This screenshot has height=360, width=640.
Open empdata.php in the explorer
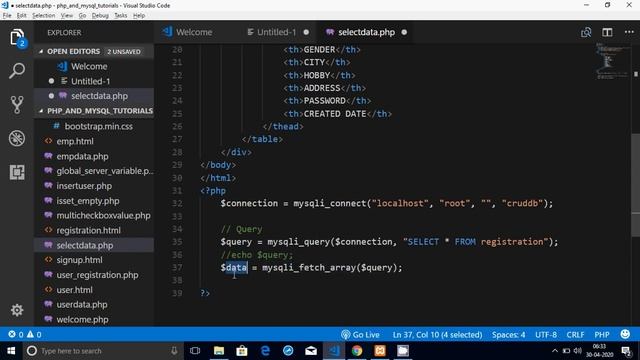click(x=94, y=156)
